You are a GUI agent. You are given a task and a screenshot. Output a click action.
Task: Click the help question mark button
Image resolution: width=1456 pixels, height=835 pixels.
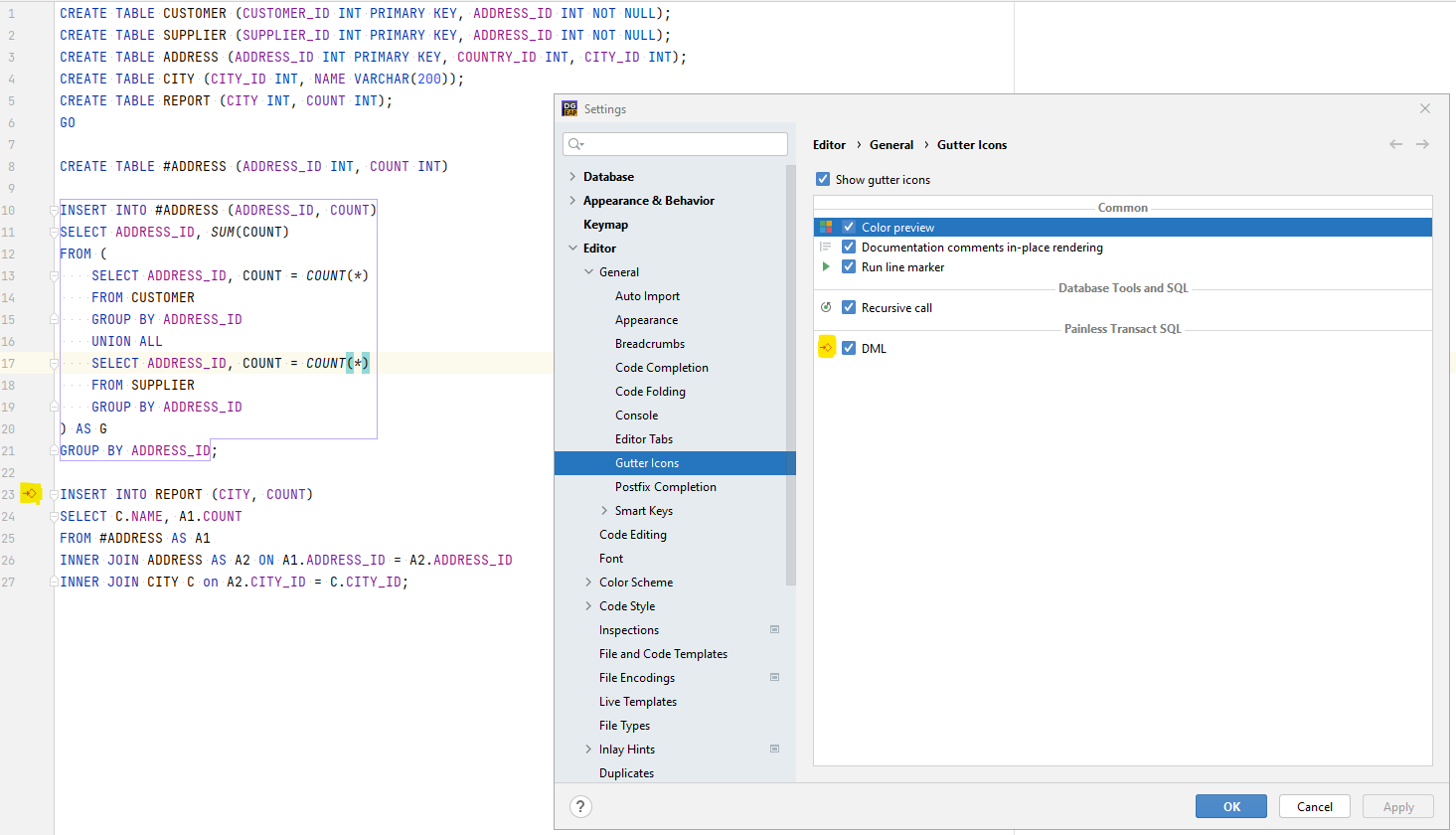(x=581, y=806)
